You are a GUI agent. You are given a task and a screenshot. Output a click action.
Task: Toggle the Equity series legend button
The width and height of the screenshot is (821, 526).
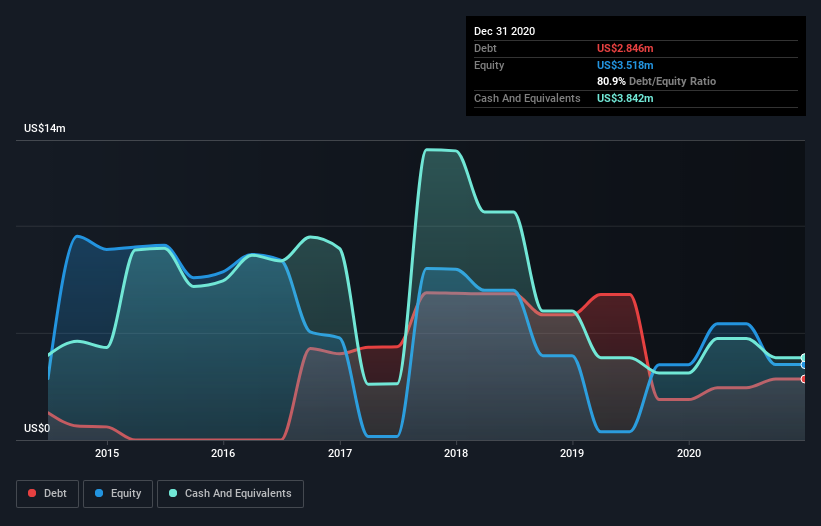pyautogui.click(x=118, y=494)
